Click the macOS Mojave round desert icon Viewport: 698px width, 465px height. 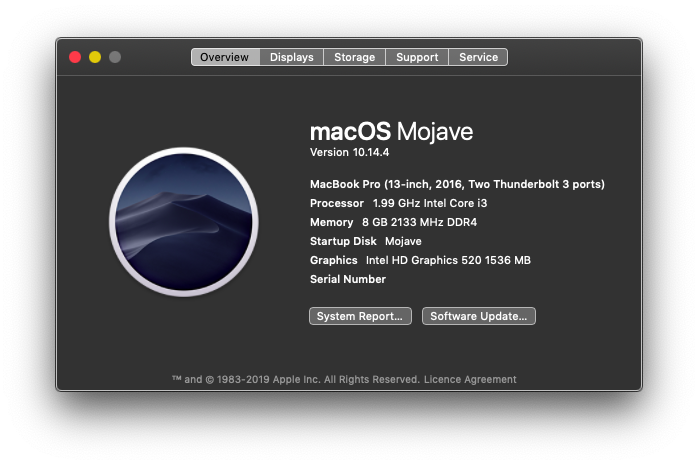point(184,222)
